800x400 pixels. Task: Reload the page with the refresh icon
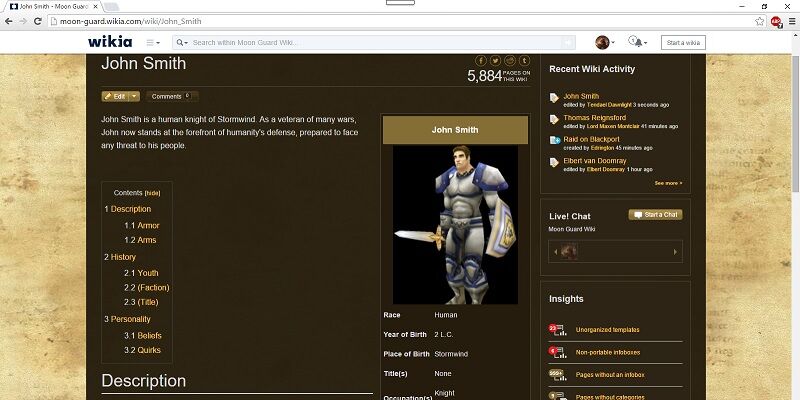(x=37, y=21)
